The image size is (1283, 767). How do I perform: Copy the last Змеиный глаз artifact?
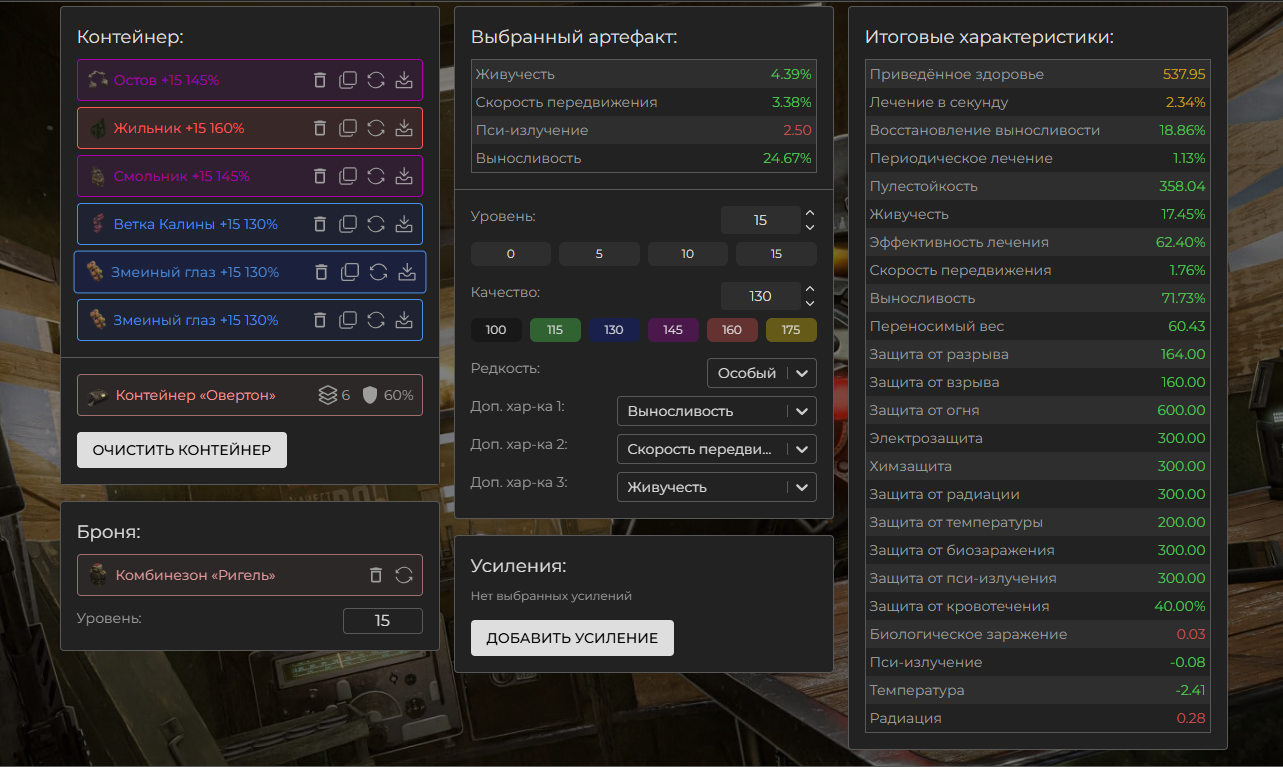[348, 320]
